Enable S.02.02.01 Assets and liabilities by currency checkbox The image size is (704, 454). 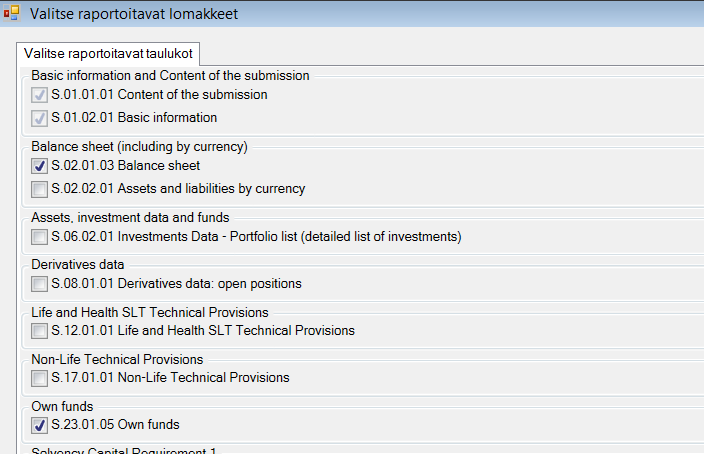(40, 189)
